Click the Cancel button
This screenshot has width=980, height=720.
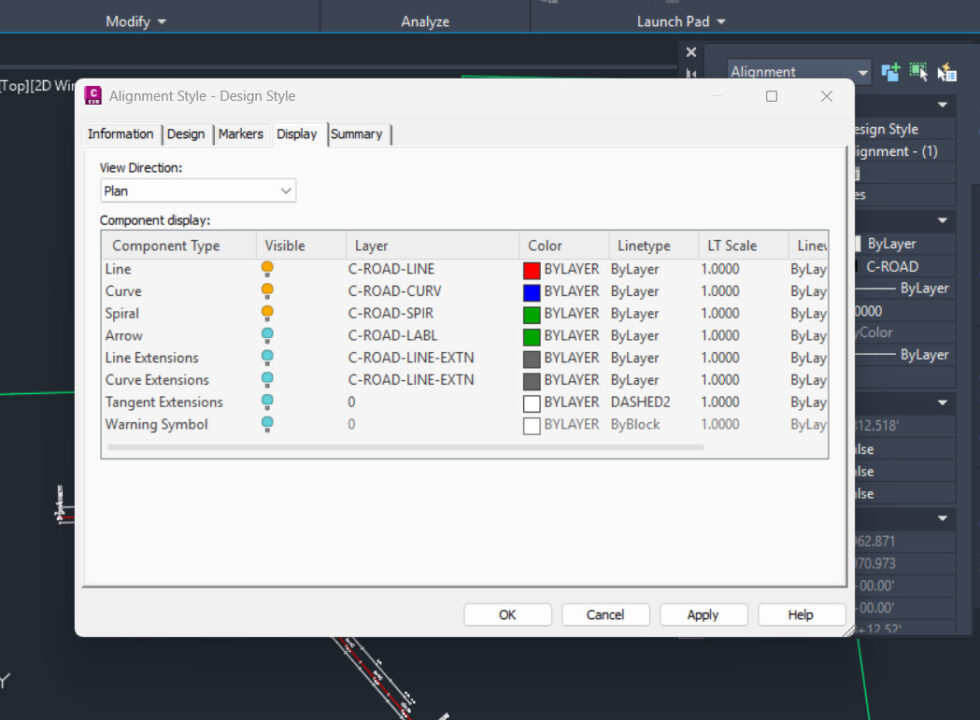605,615
